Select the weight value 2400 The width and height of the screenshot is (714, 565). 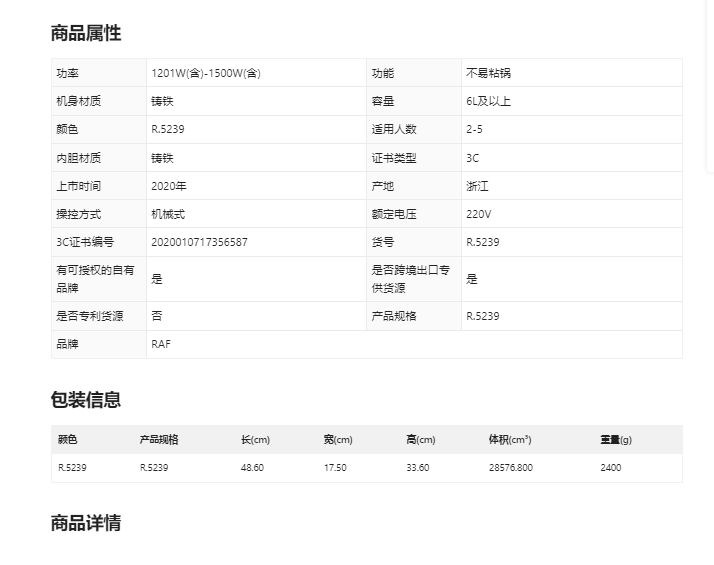[610, 468]
